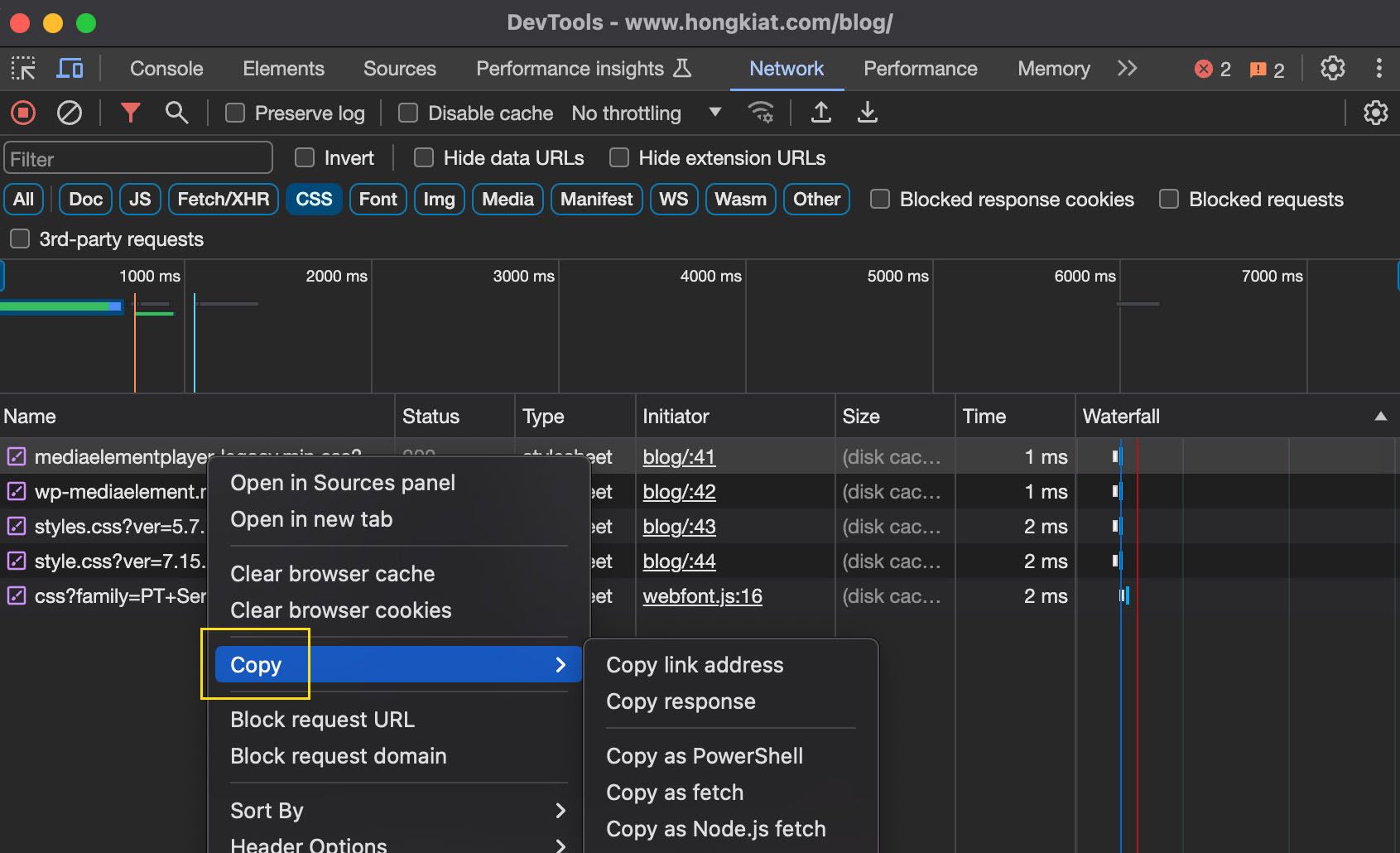Switch to the Sources tab
The image size is (1400, 853).
coord(400,69)
